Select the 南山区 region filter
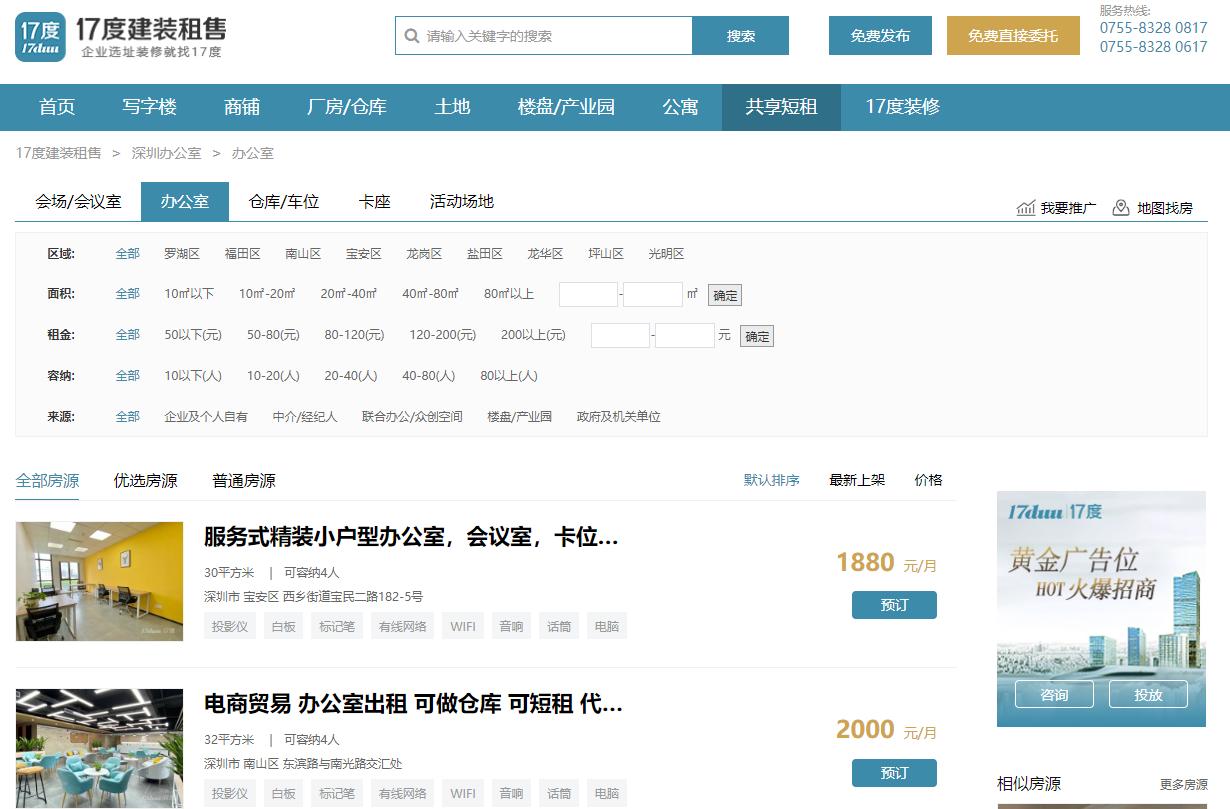The image size is (1230, 809). coord(303,253)
